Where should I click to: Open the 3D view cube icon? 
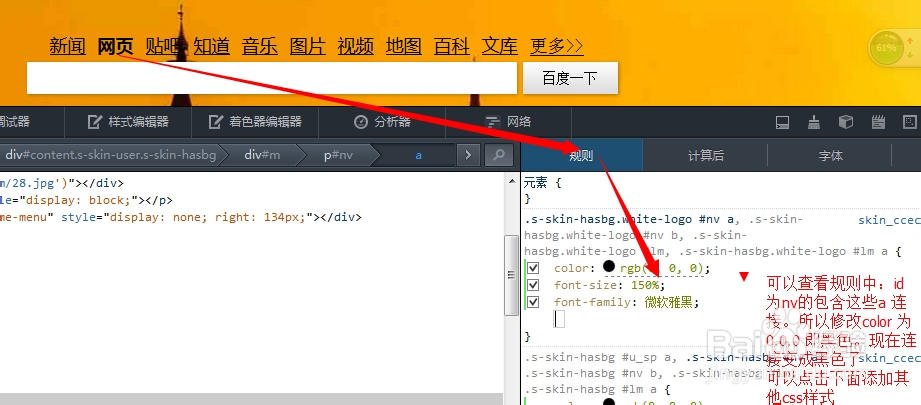(846, 122)
